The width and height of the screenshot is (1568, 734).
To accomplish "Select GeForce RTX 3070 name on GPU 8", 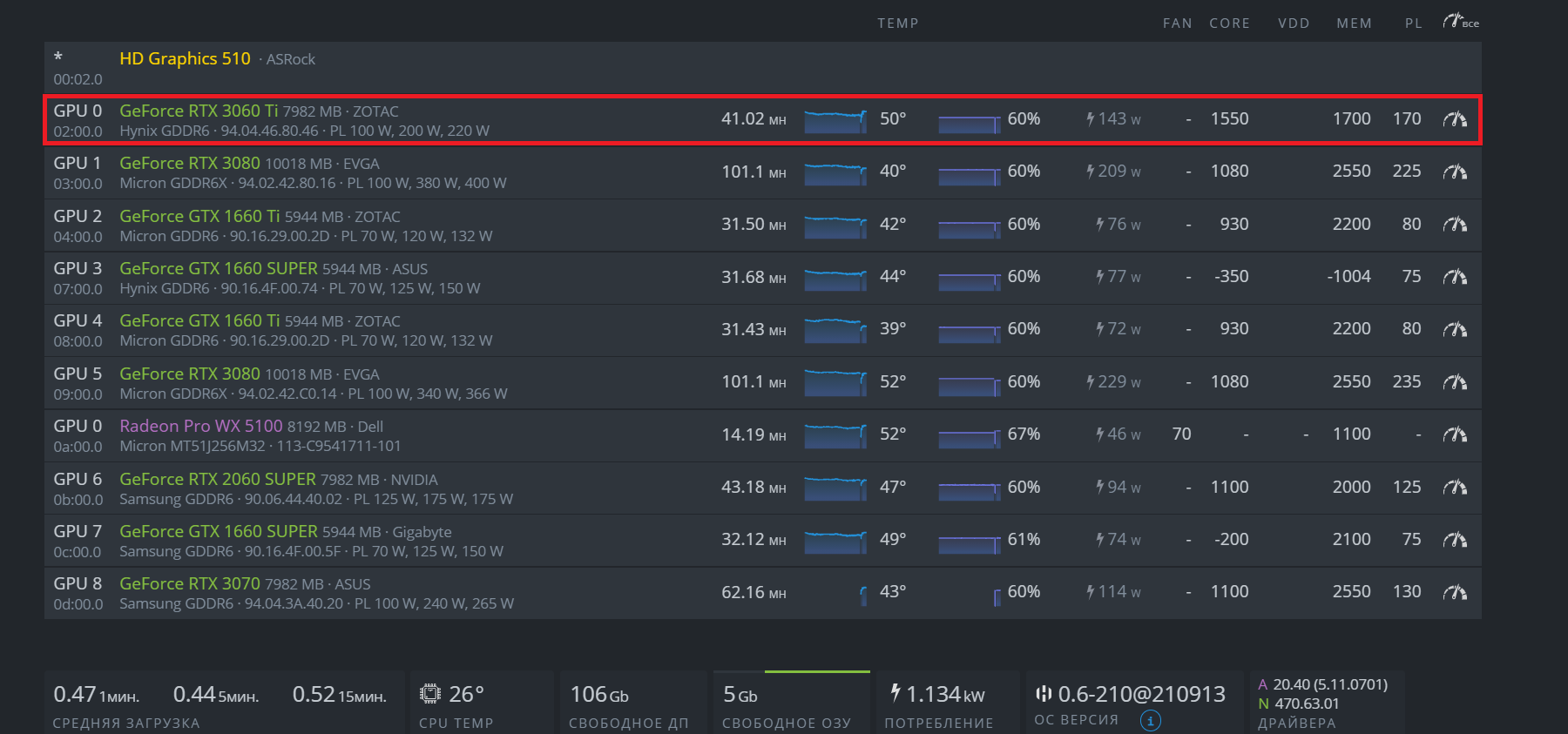I will (x=190, y=583).
